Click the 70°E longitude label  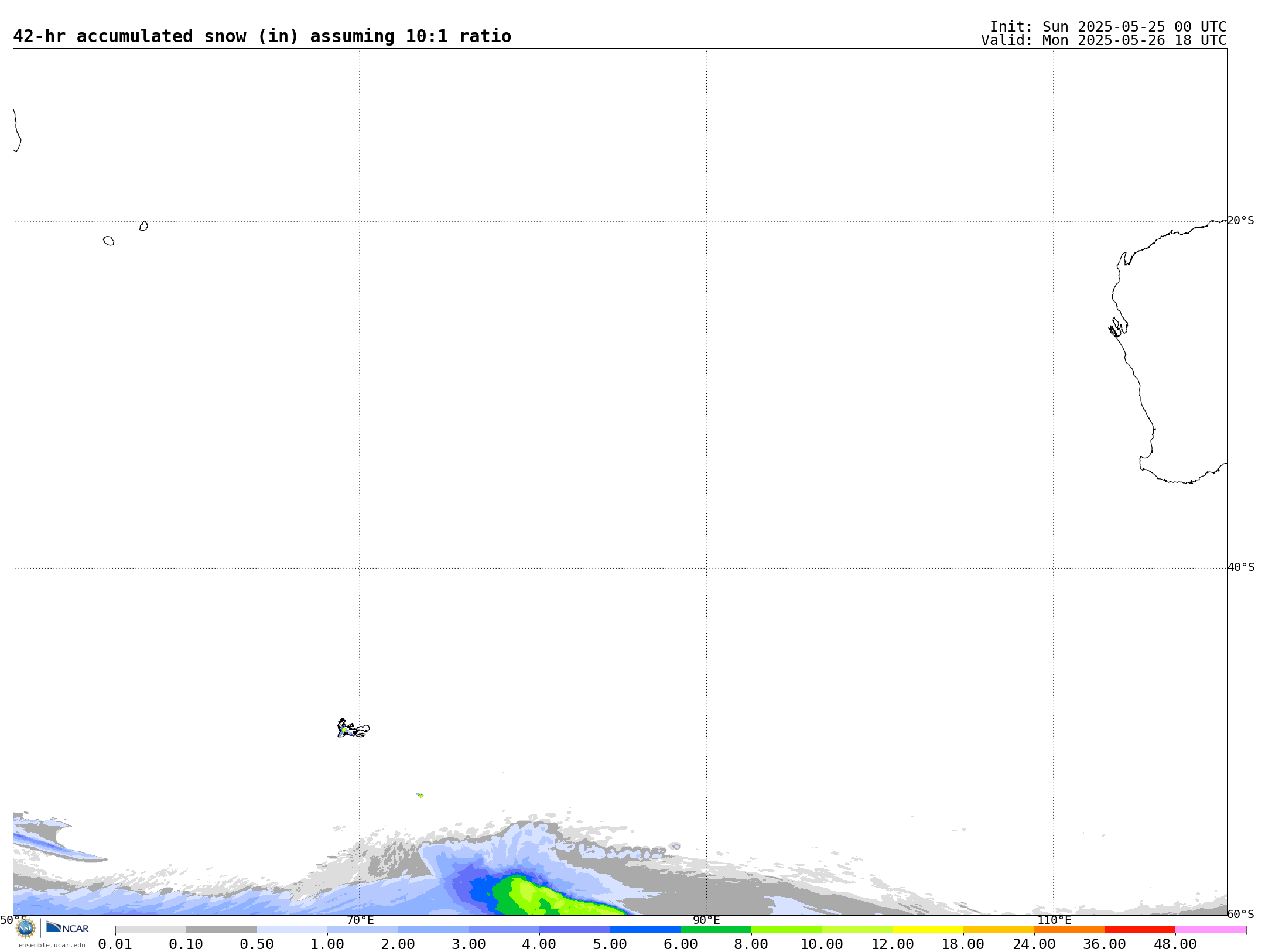click(360, 920)
